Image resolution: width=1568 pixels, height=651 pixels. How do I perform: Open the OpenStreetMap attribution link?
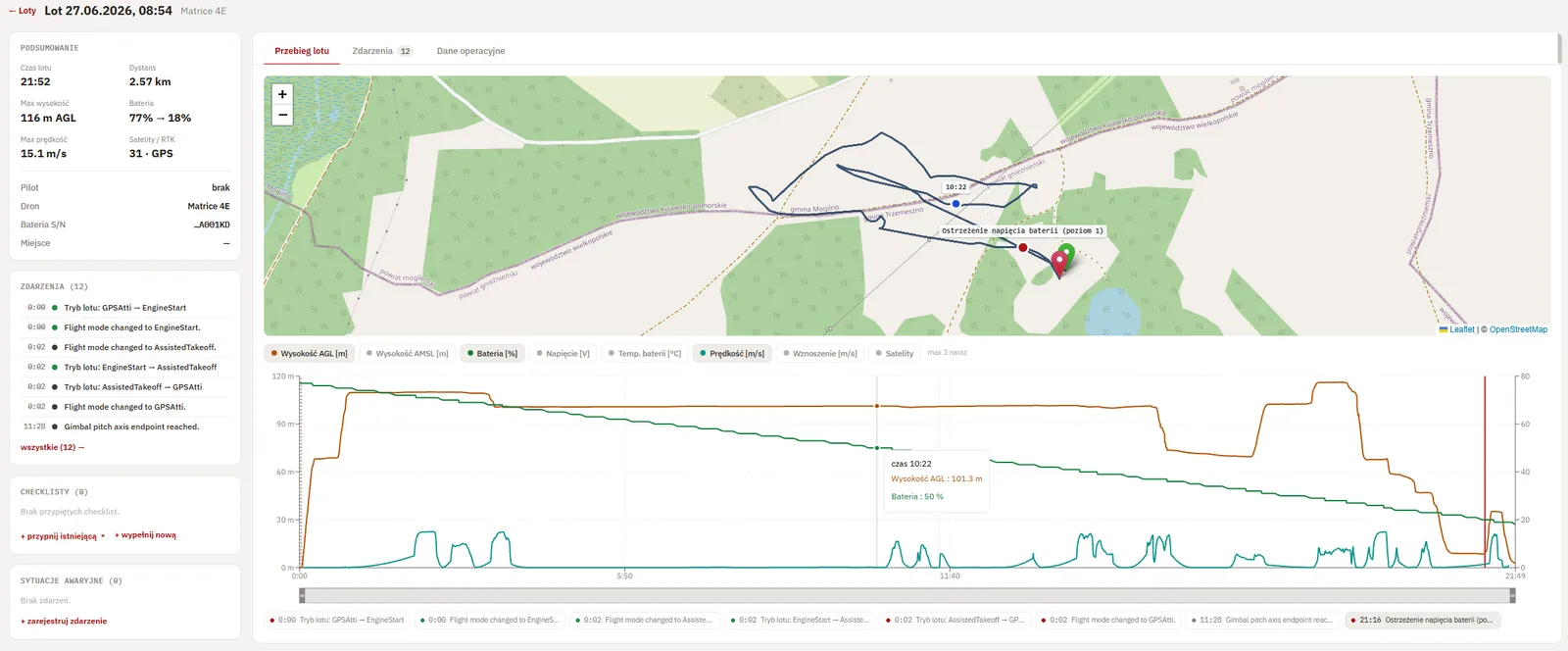click(1518, 329)
